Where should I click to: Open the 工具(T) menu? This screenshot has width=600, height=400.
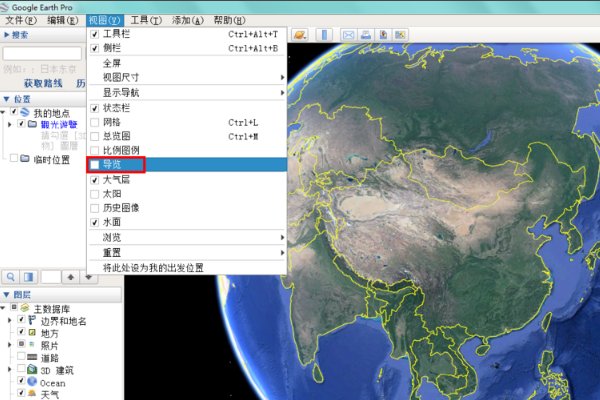tap(146, 20)
